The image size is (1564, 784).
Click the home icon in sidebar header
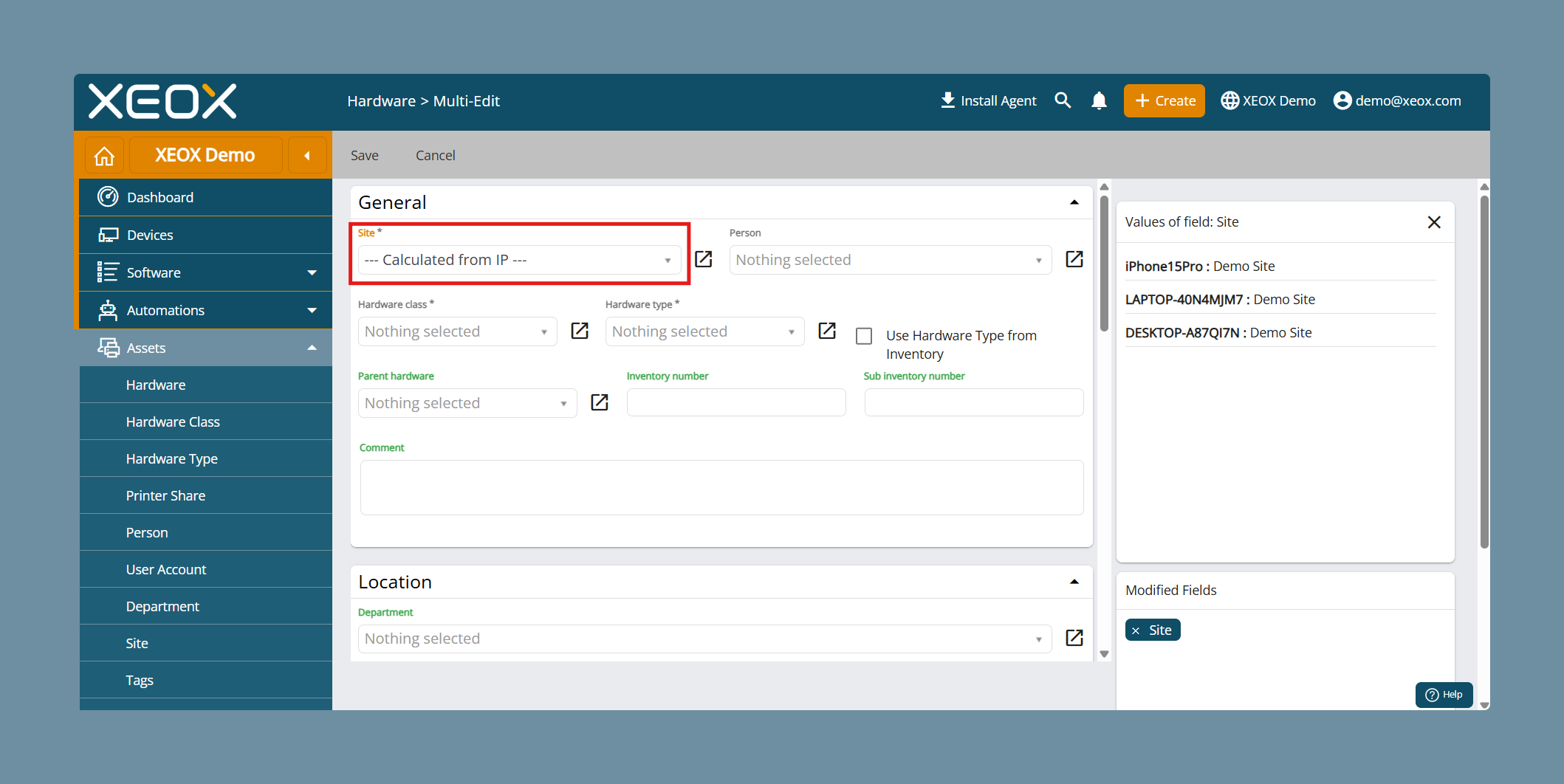coord(104,156)
